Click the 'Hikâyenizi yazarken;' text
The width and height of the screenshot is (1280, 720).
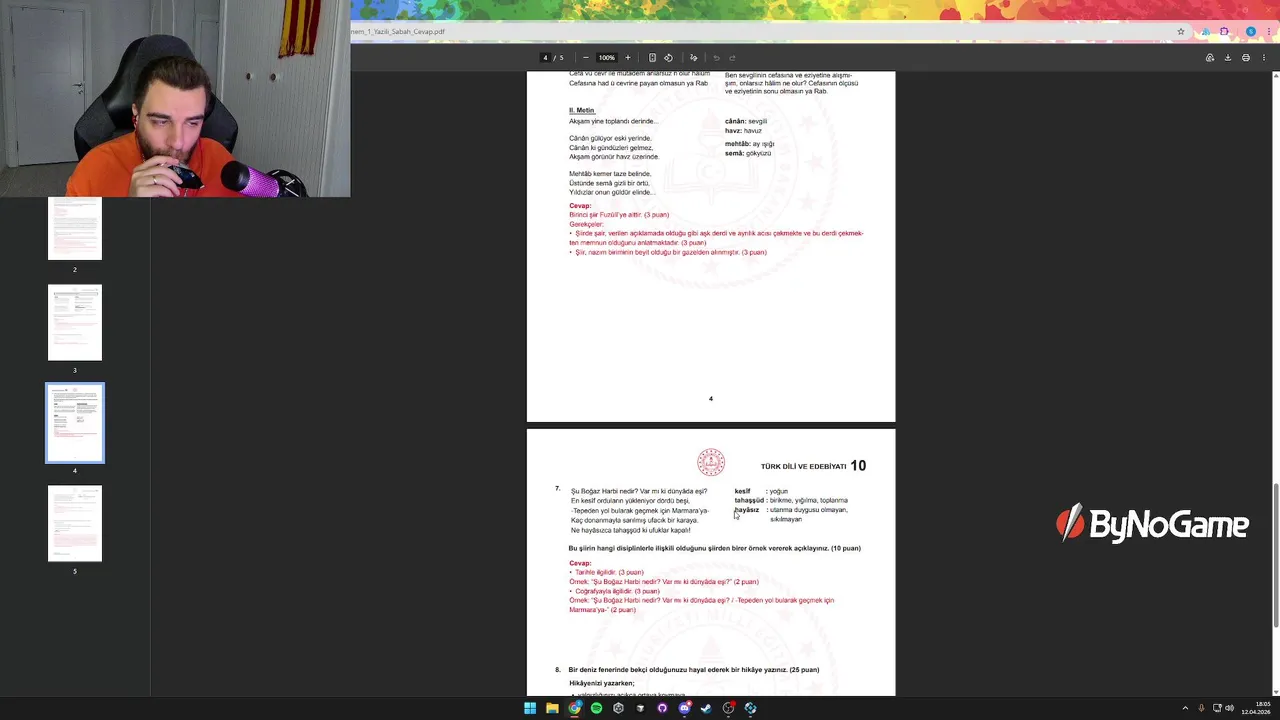pyautogui.click(x=602, y=683)
